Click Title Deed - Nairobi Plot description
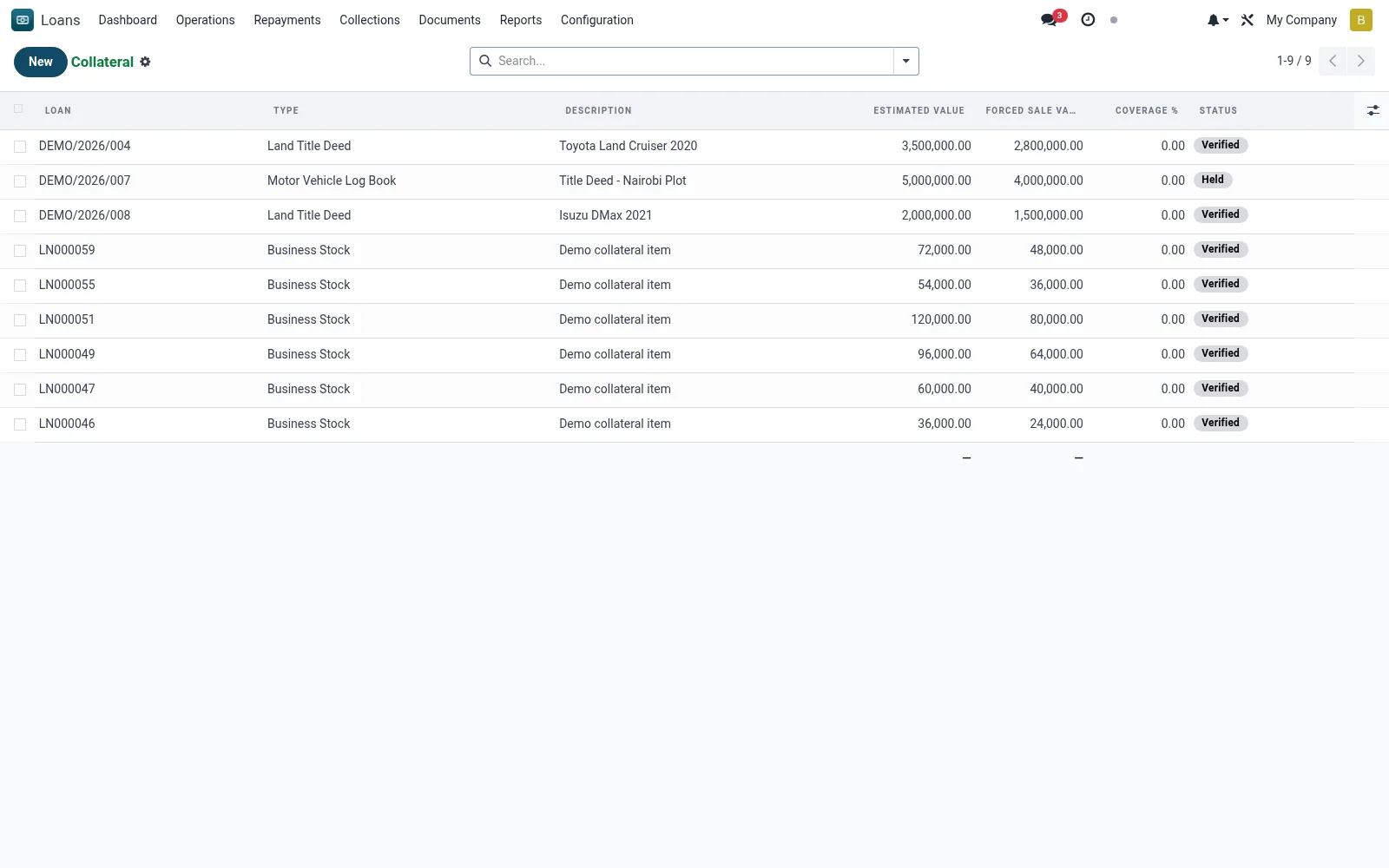Viewport: 1389px width, 868px height. click(622, 181)
